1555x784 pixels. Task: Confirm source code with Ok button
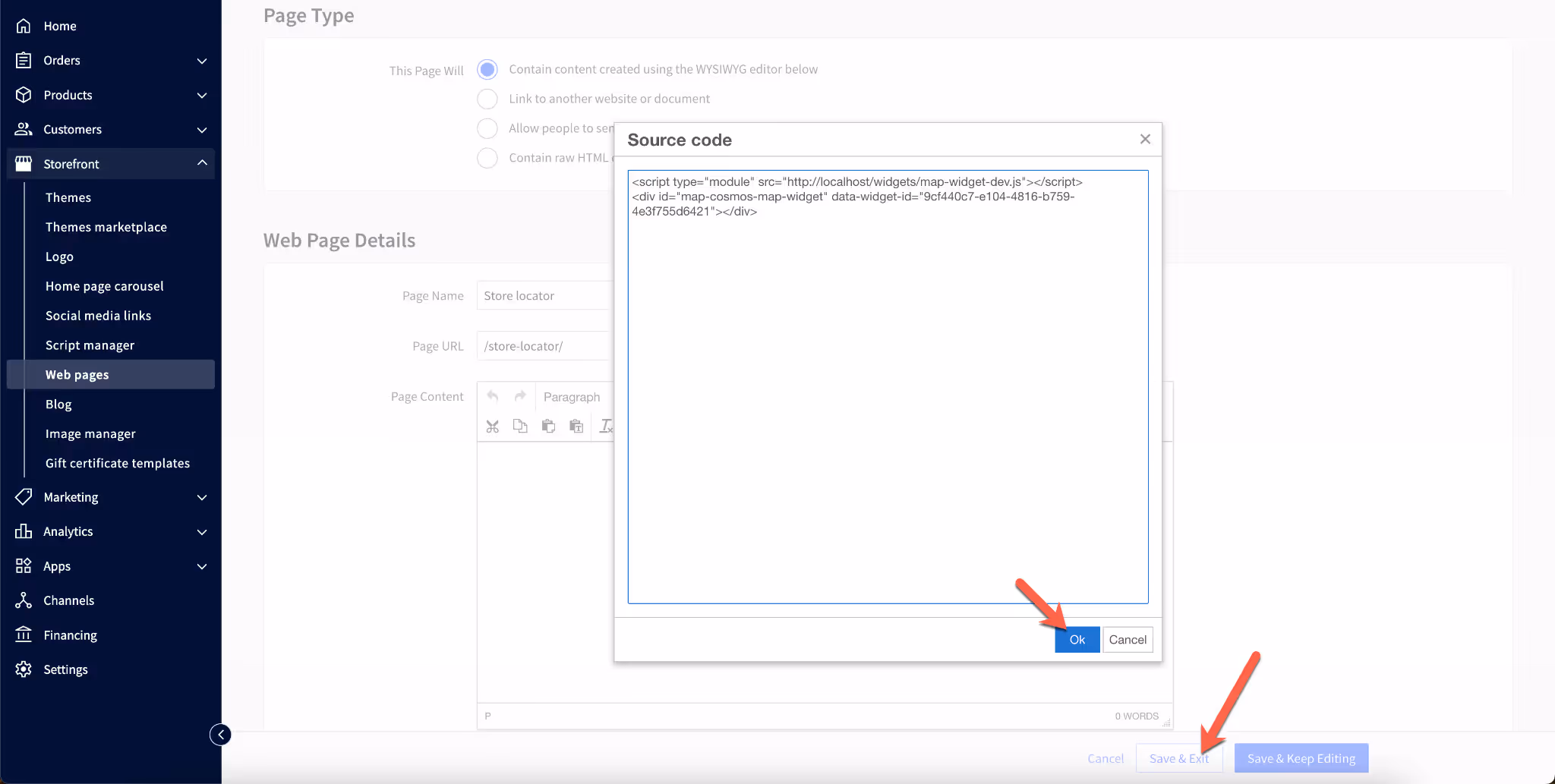1077,640
